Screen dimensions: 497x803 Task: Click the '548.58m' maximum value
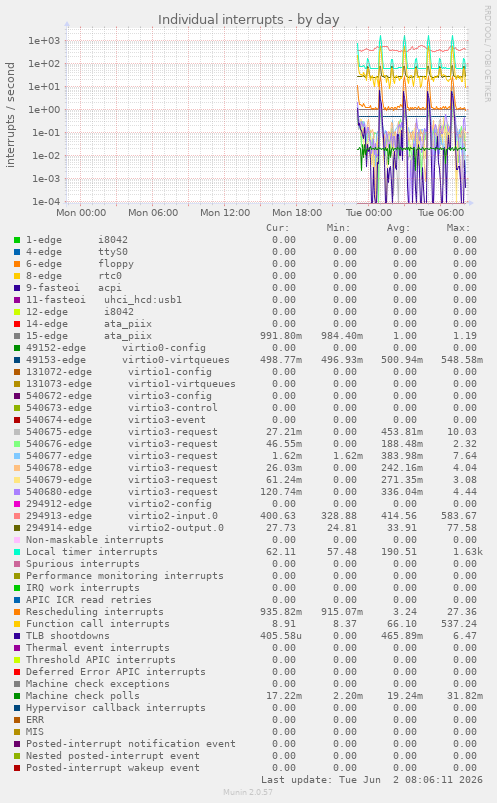(462, 360)
